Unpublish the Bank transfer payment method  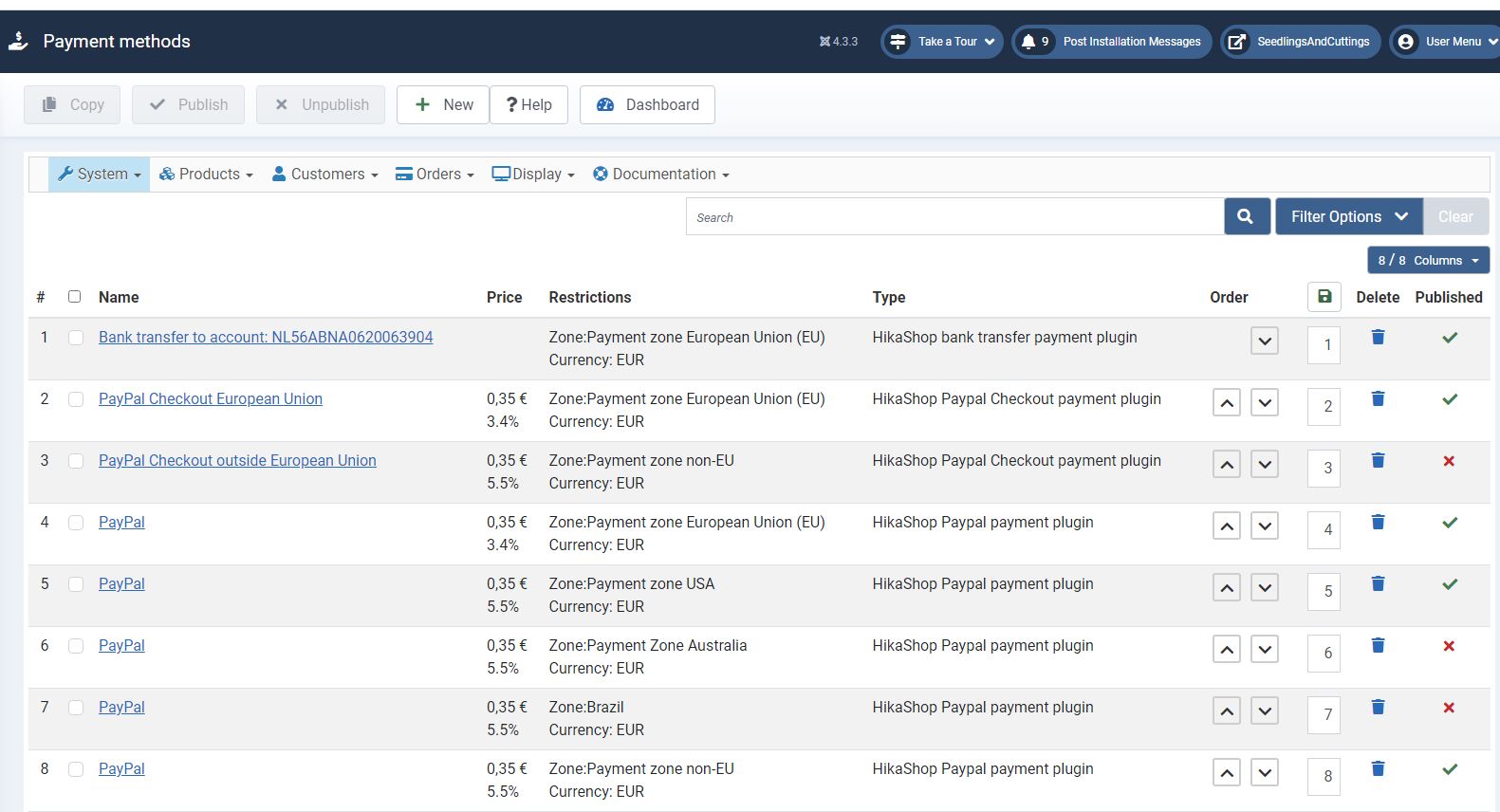pos(1449,338)
